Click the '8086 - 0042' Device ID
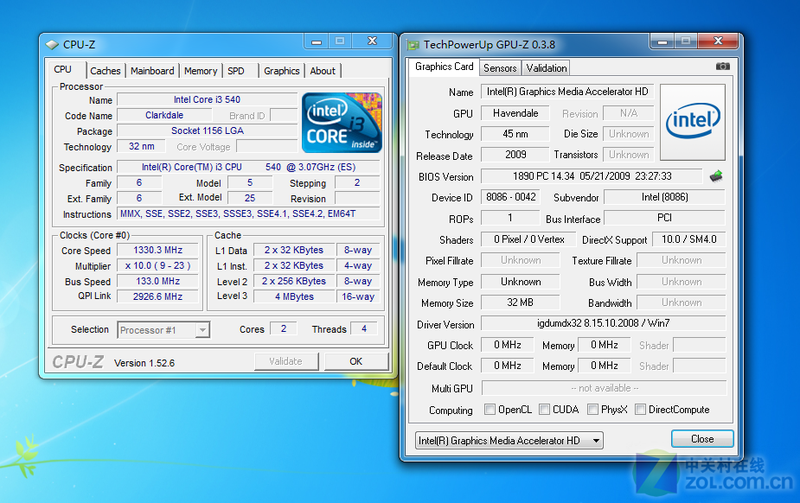Image resolution: width=800 pixels, height=503 pixels. pos(510,197)
